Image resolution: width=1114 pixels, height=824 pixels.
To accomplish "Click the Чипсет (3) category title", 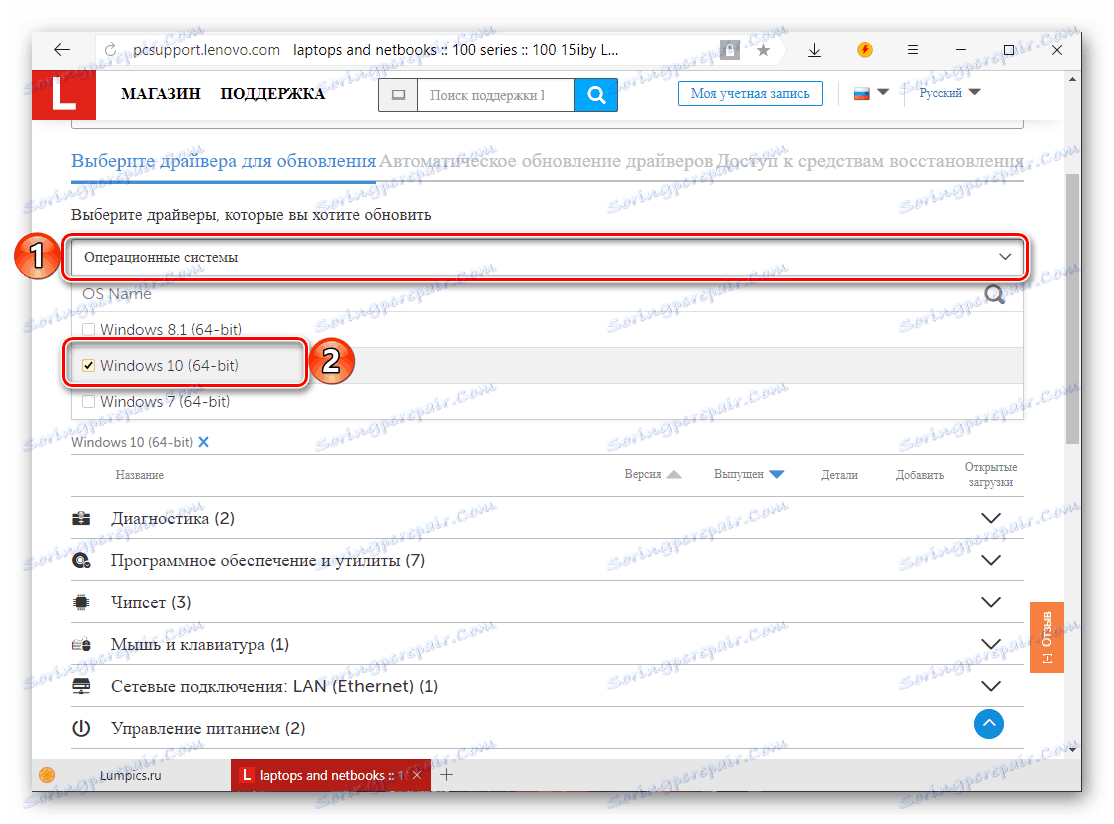I will [x=151, y=602].
